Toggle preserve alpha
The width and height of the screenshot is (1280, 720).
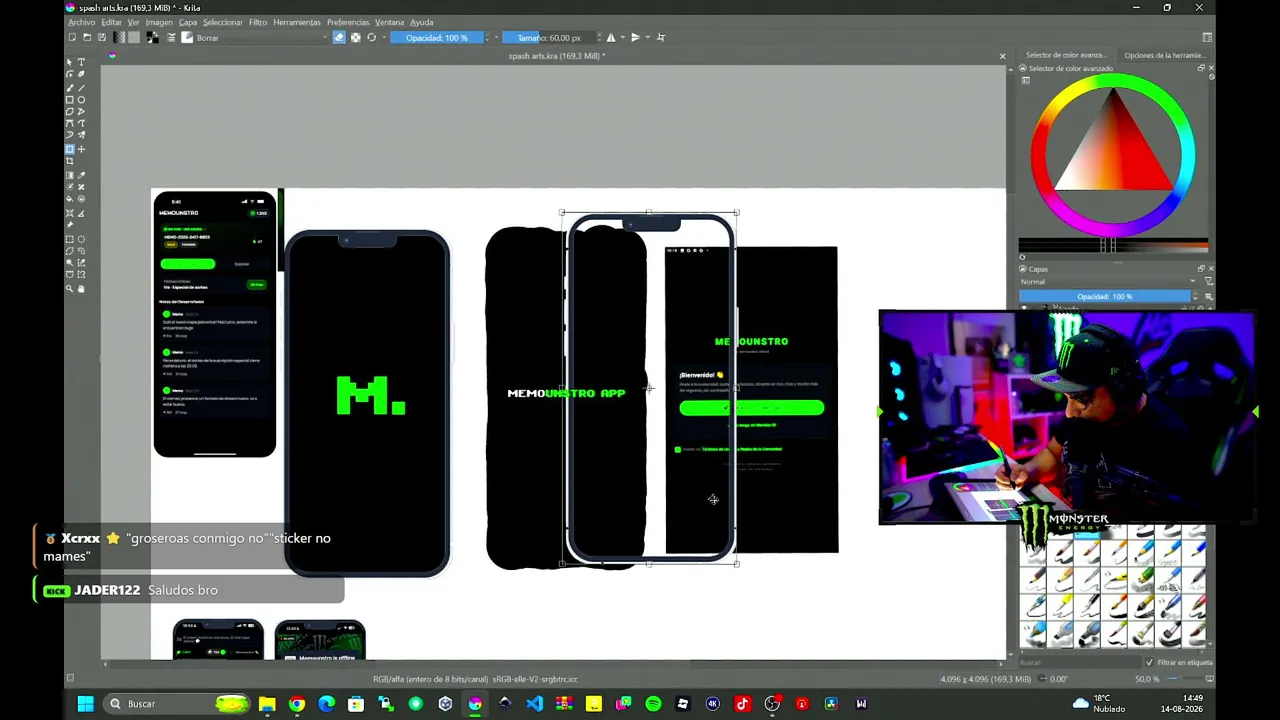tap(355, 38)
